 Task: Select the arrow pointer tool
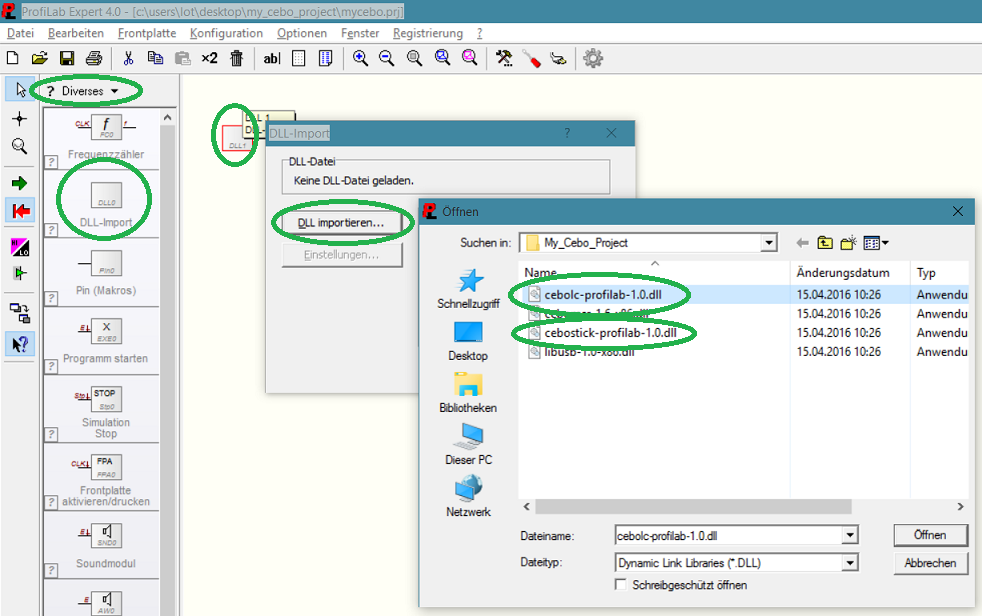click(20, 90)
